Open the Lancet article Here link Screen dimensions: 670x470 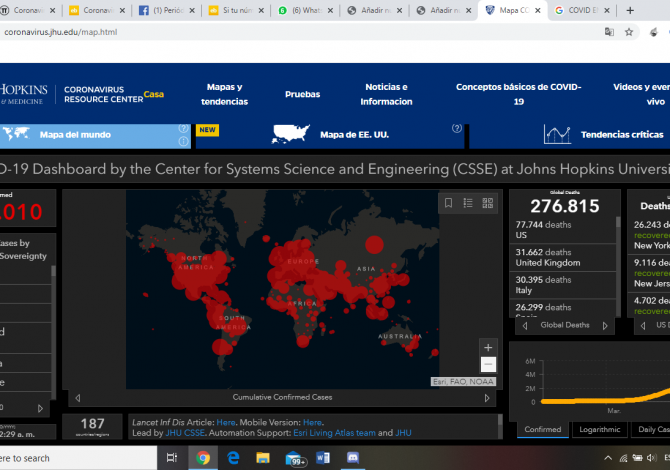tap(226, 423)
